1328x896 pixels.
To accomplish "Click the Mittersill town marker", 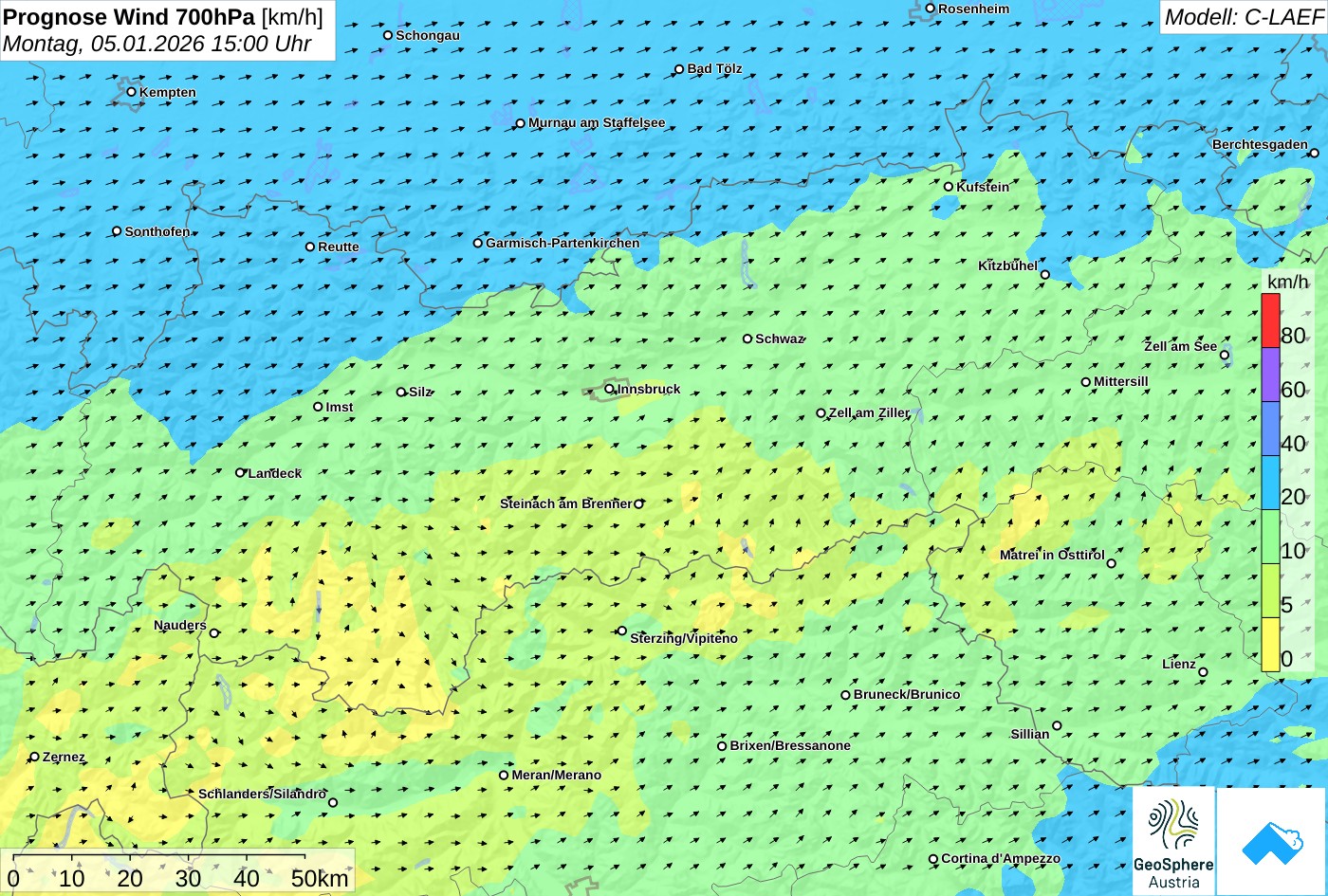I will pyautogui.click(x=1086, y=382).
